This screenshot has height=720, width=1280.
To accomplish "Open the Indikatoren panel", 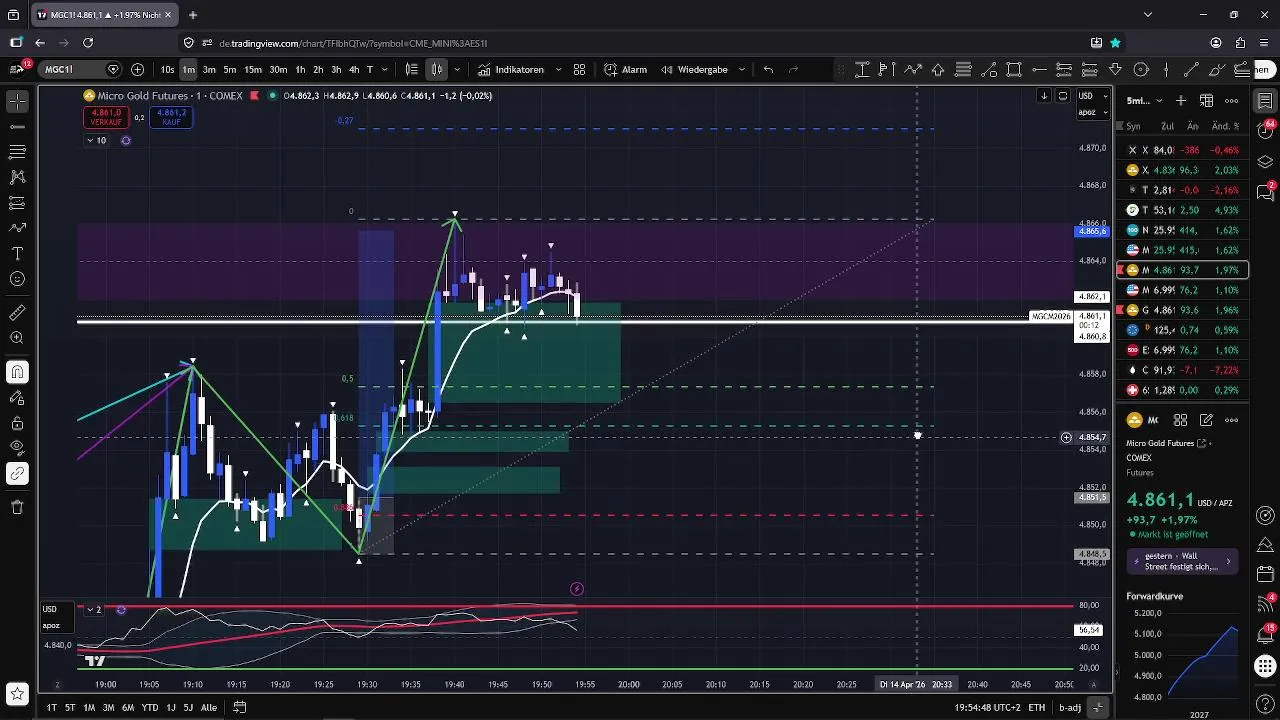I will coord(511,70).
